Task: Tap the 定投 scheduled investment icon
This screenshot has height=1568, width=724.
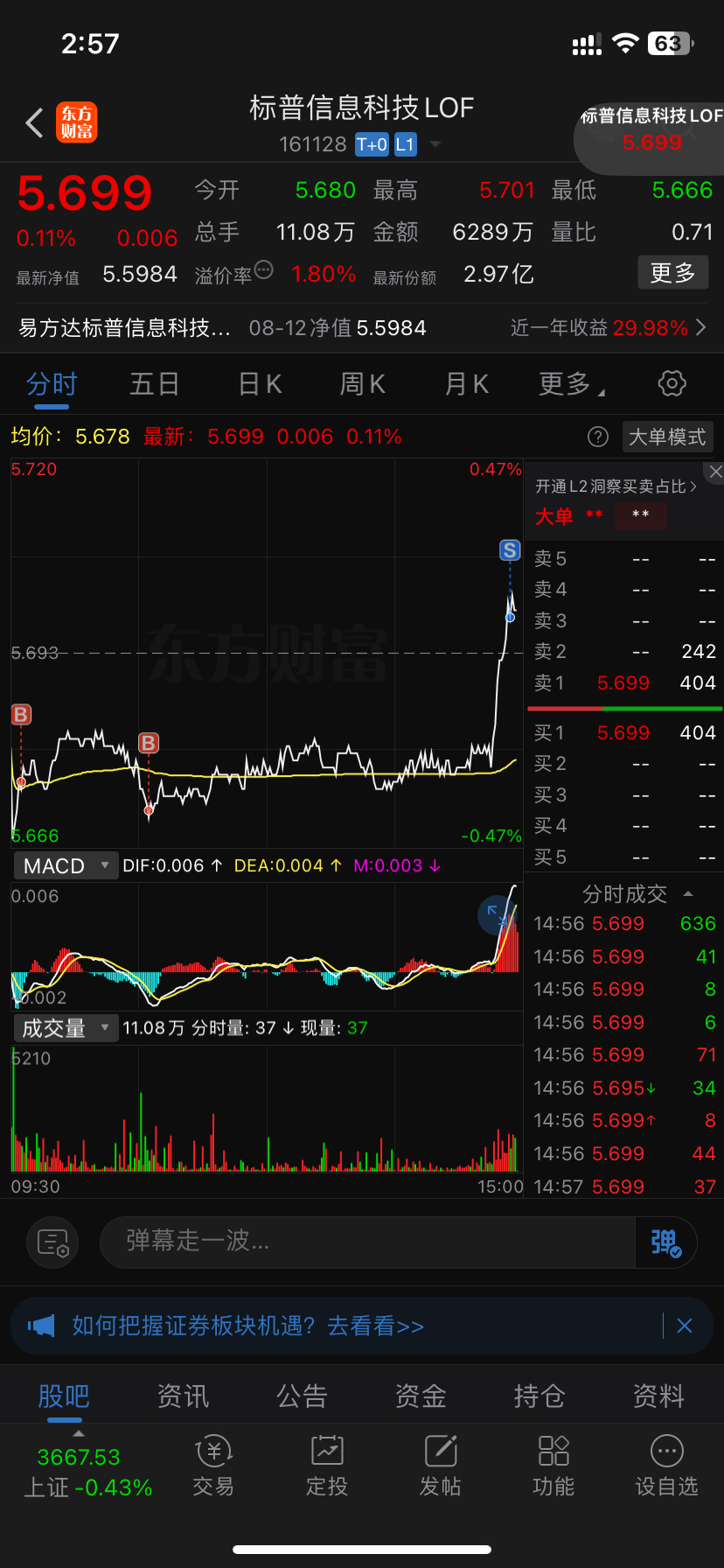Action: (327, 1466)
